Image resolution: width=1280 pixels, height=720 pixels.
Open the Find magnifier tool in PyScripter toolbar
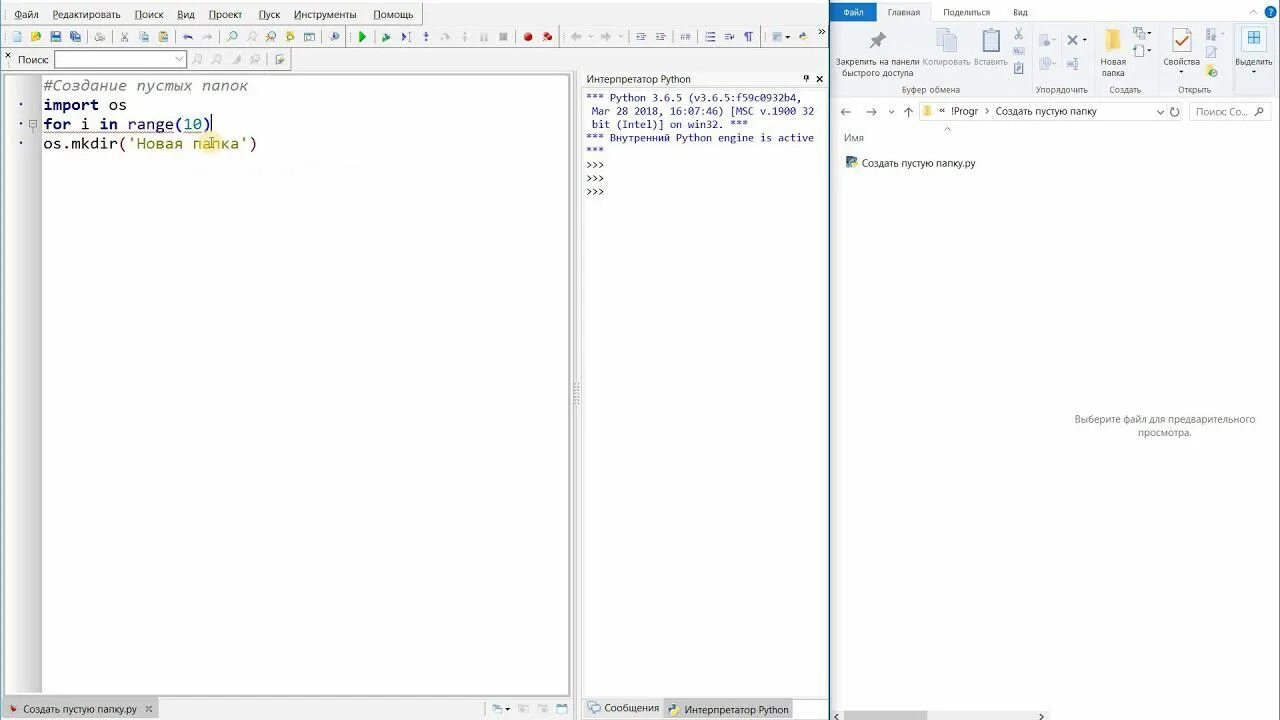coord(232,37)
